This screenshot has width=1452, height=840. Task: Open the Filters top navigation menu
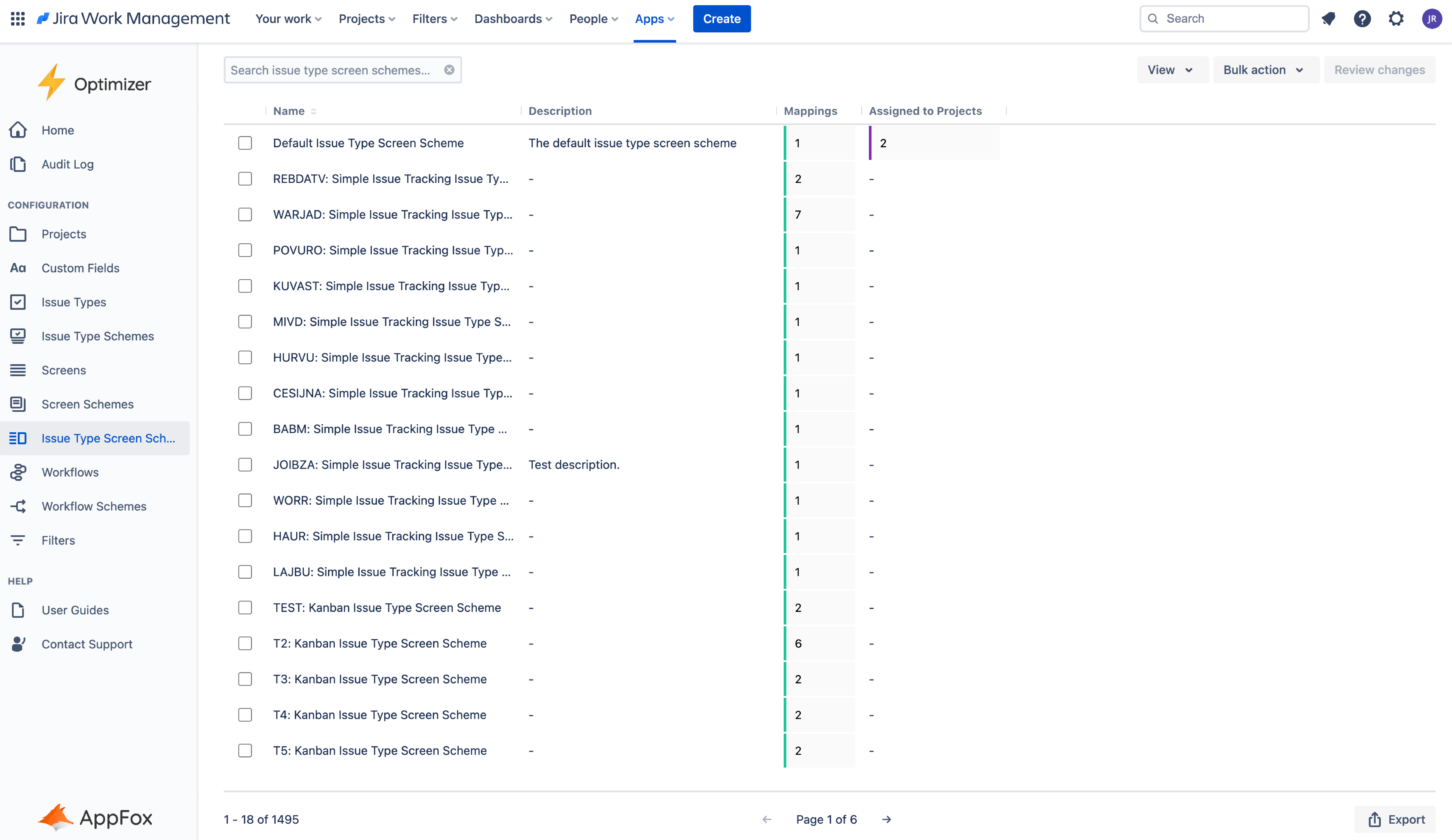434,19
